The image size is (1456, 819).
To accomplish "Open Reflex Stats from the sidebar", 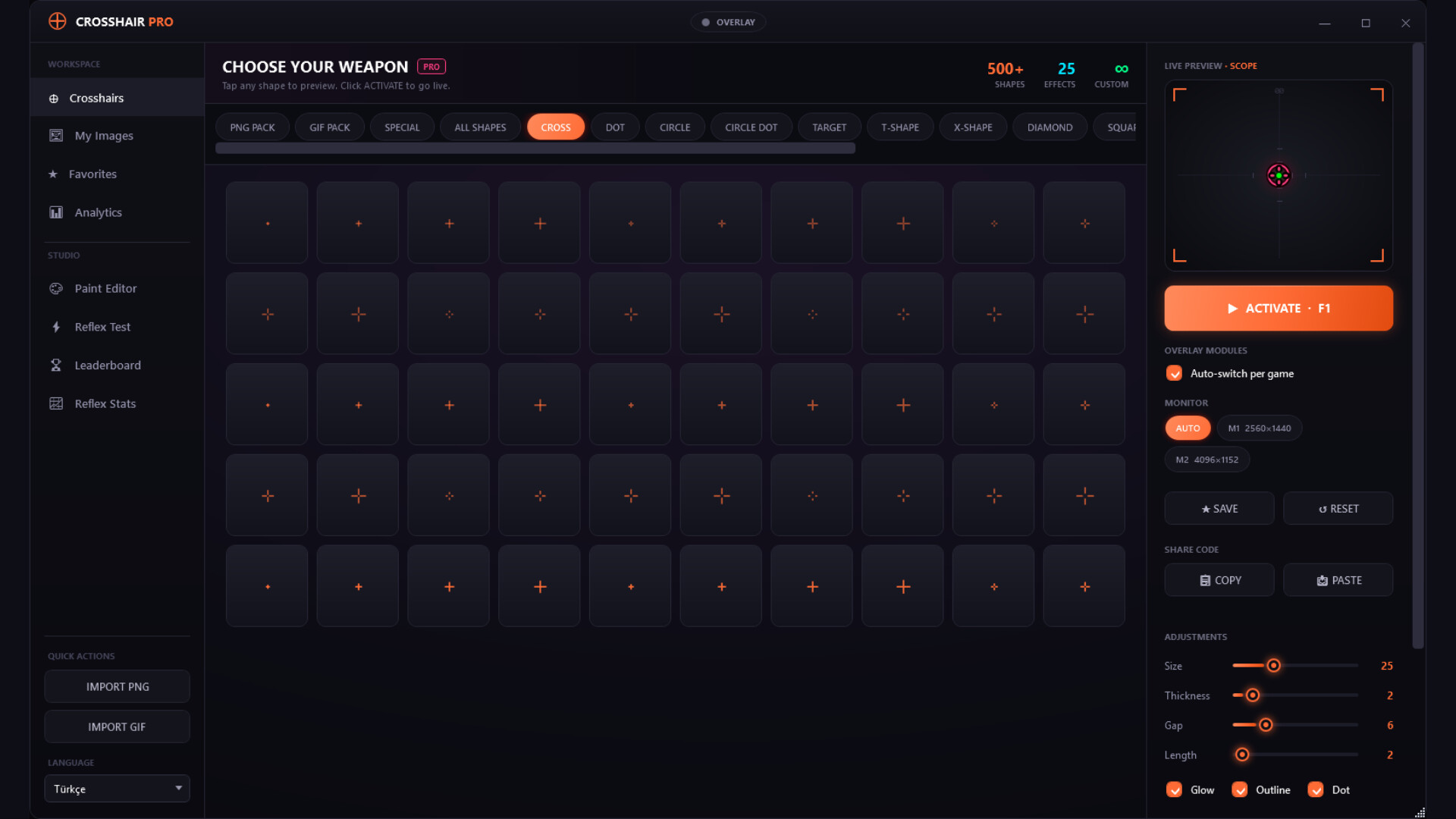I will click(x=117, y=403).
